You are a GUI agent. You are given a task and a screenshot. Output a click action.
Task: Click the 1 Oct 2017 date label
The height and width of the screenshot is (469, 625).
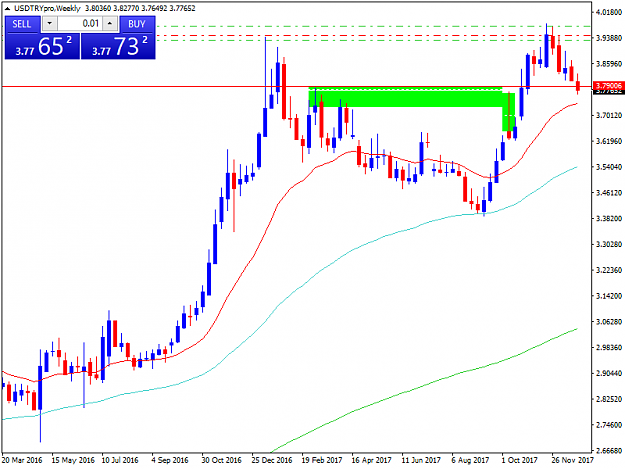coord(520,460)
